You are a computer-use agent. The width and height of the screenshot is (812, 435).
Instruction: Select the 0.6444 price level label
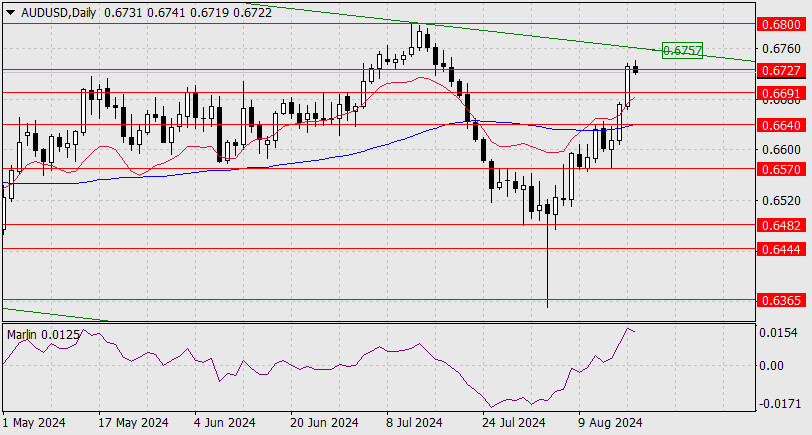point(781,250)
